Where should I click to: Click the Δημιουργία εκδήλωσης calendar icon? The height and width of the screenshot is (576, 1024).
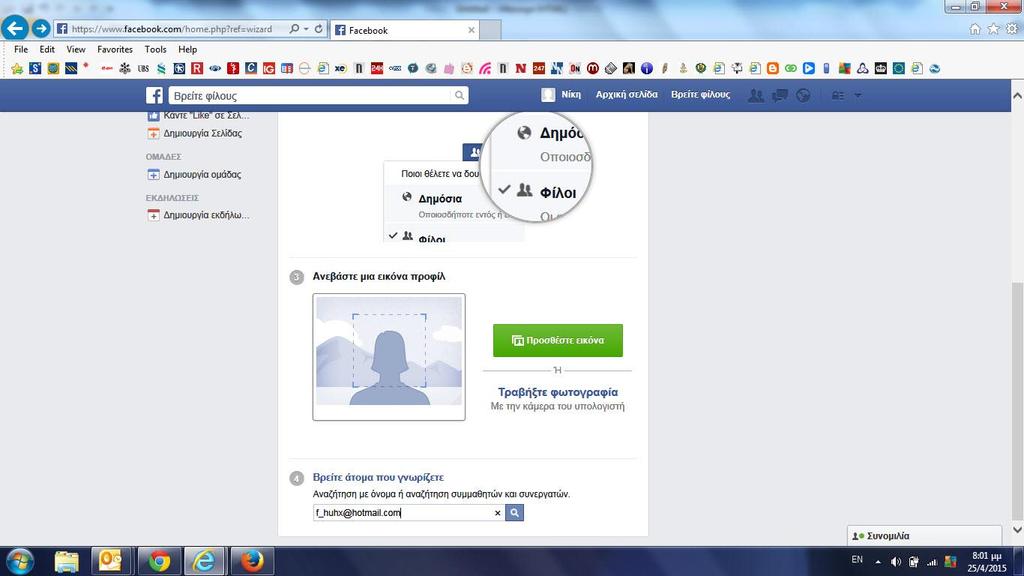point(153,215)
